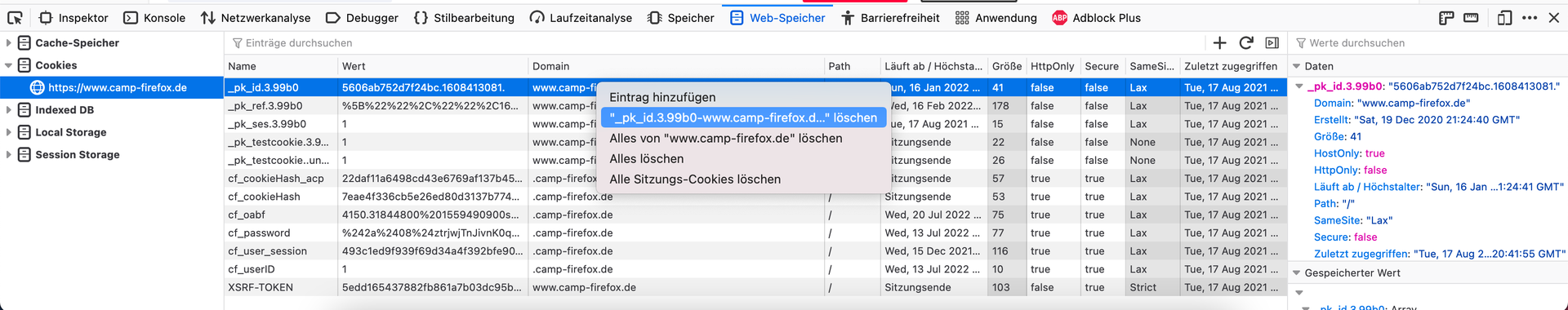Collapse the Daten section in sidebar

tap(1296, 66)
